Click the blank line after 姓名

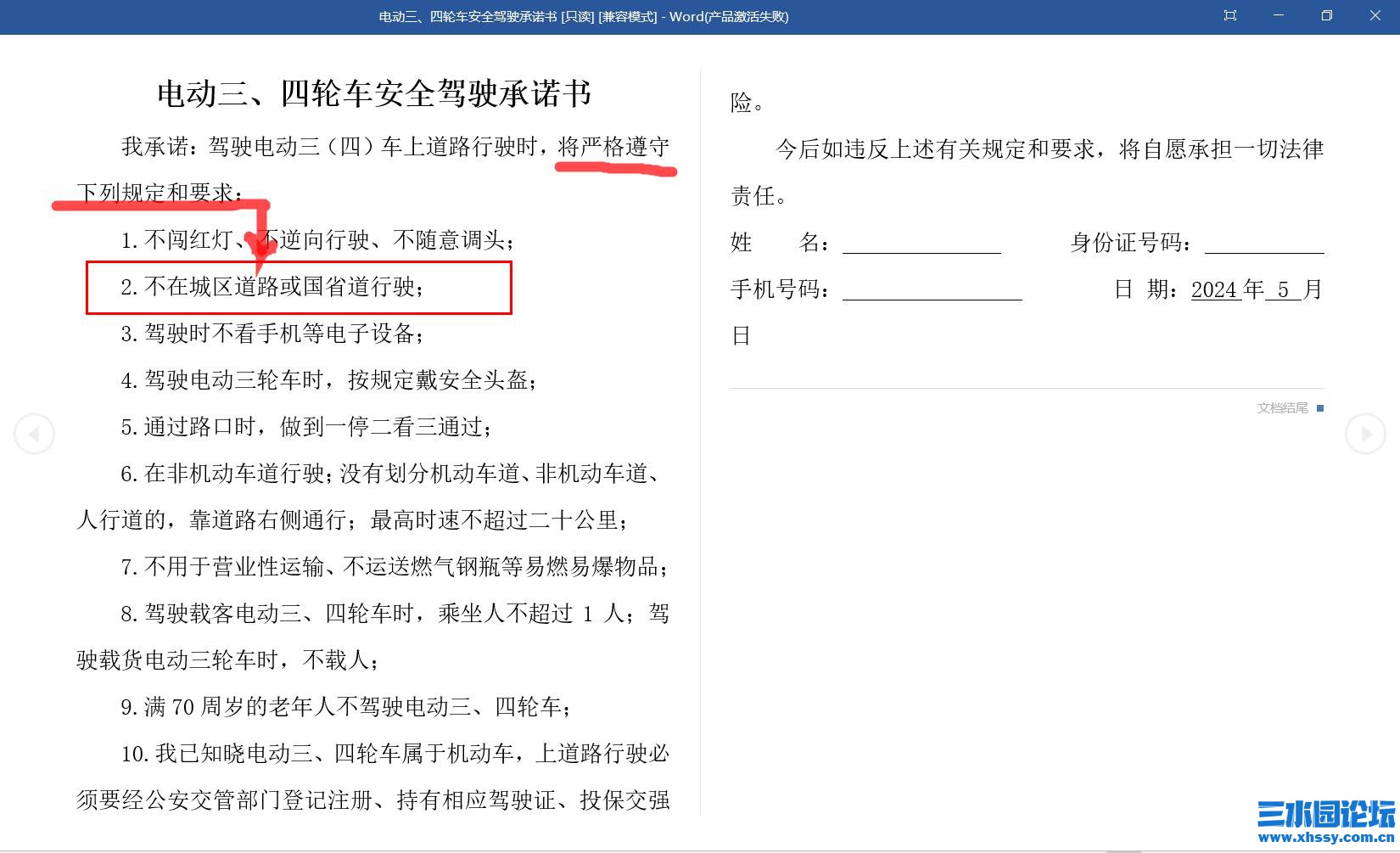coord(921,244)
